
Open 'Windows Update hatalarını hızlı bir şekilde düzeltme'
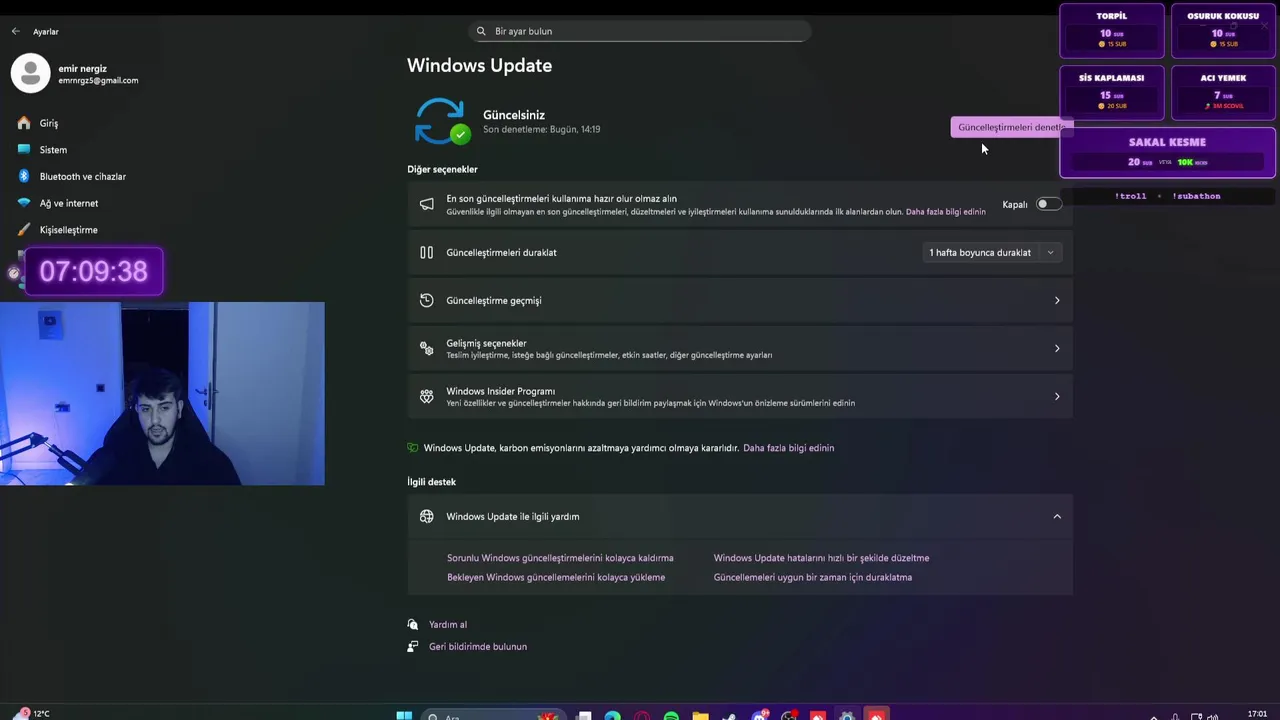tap(821, 558)
